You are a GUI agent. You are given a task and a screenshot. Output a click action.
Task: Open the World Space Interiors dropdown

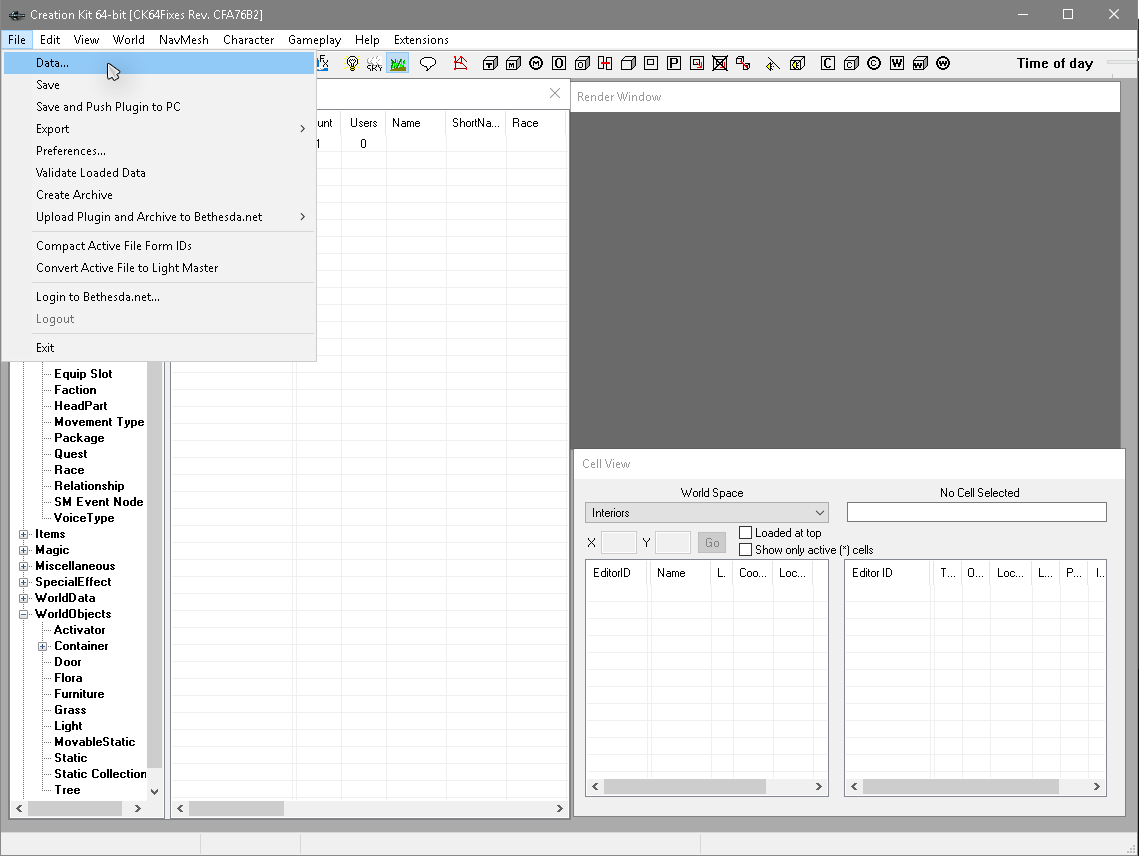click(x=706, y=513)
